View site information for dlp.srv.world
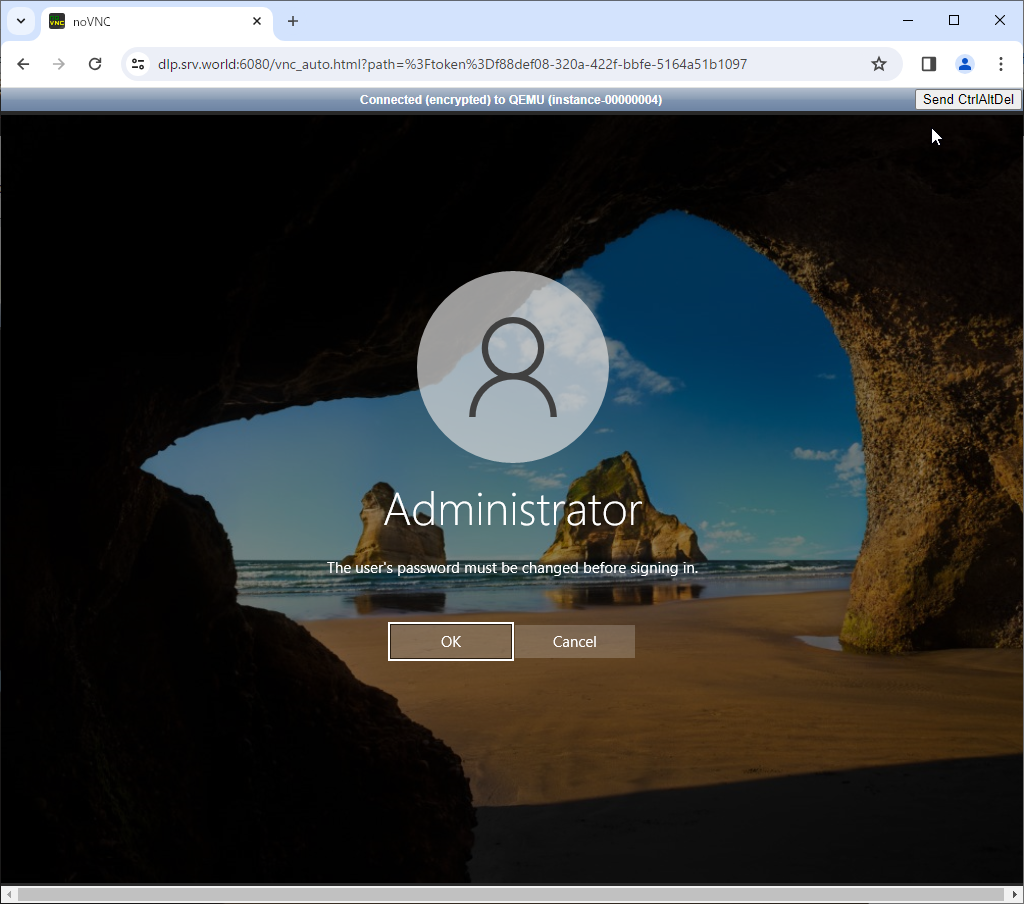This screenshot has width=1024, height=904. (x=139, y=64)
